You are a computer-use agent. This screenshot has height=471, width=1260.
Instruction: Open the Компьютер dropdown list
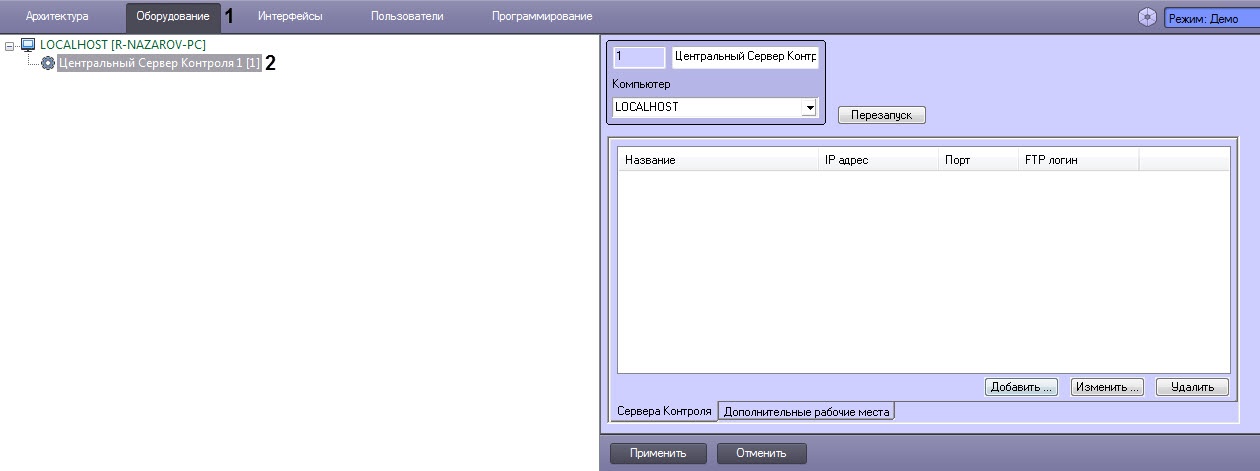[809, 106]
